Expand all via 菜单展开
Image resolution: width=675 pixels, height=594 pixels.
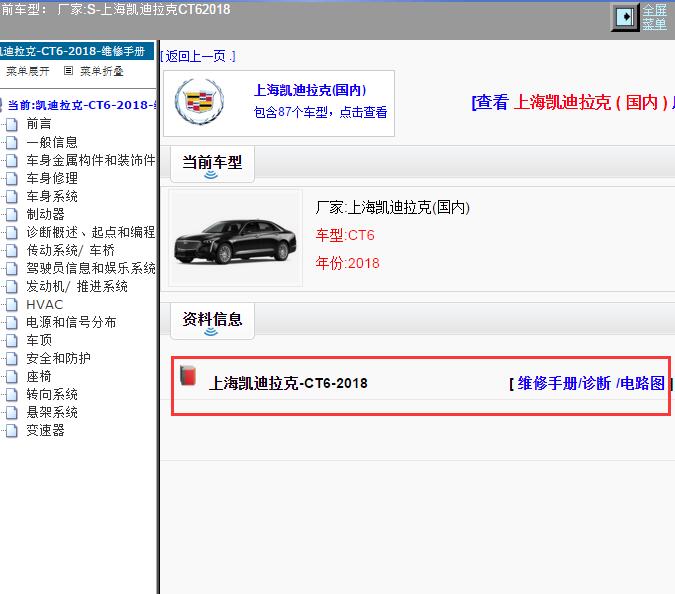(x=28, y=71)
